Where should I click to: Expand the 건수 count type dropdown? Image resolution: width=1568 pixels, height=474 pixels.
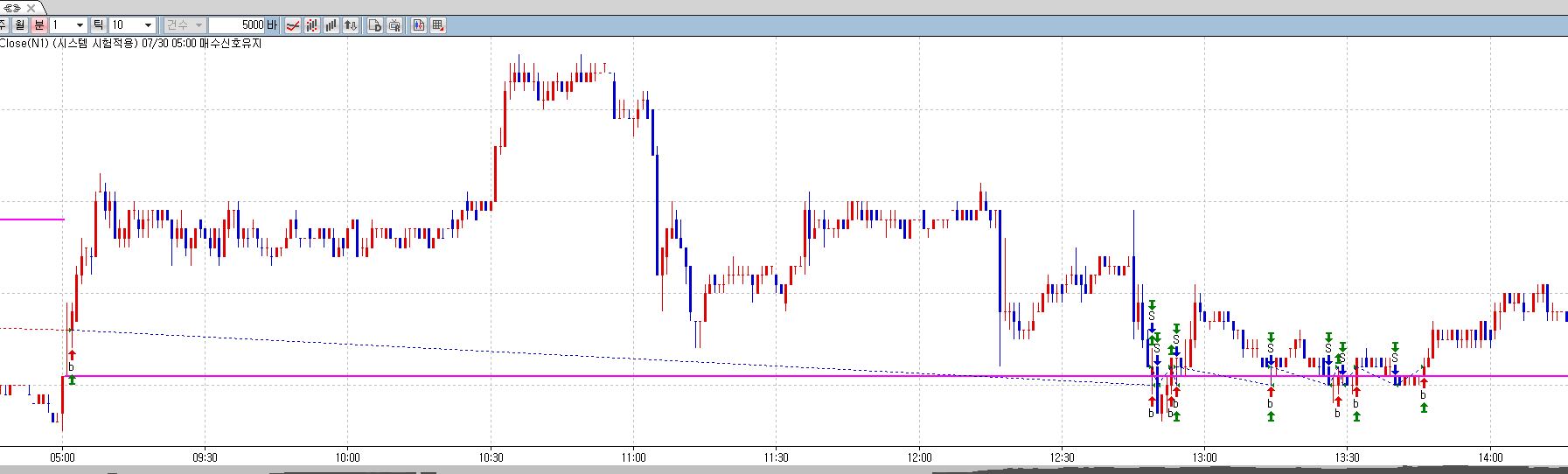tap(185, 25)
